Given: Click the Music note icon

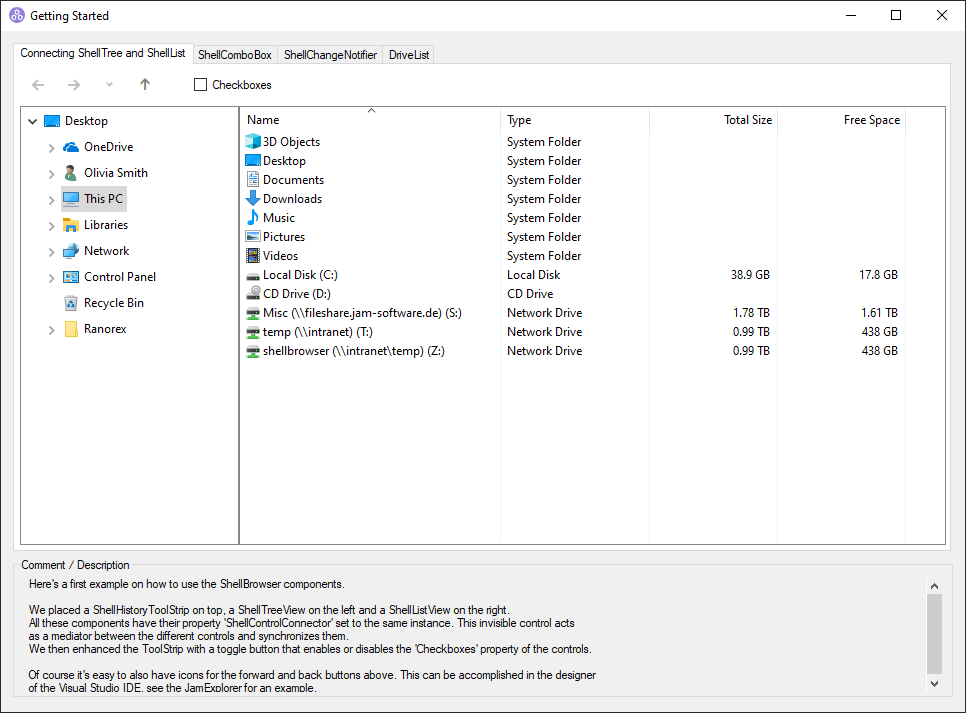Looking at the screenshot, I should (x=253, y=218).
